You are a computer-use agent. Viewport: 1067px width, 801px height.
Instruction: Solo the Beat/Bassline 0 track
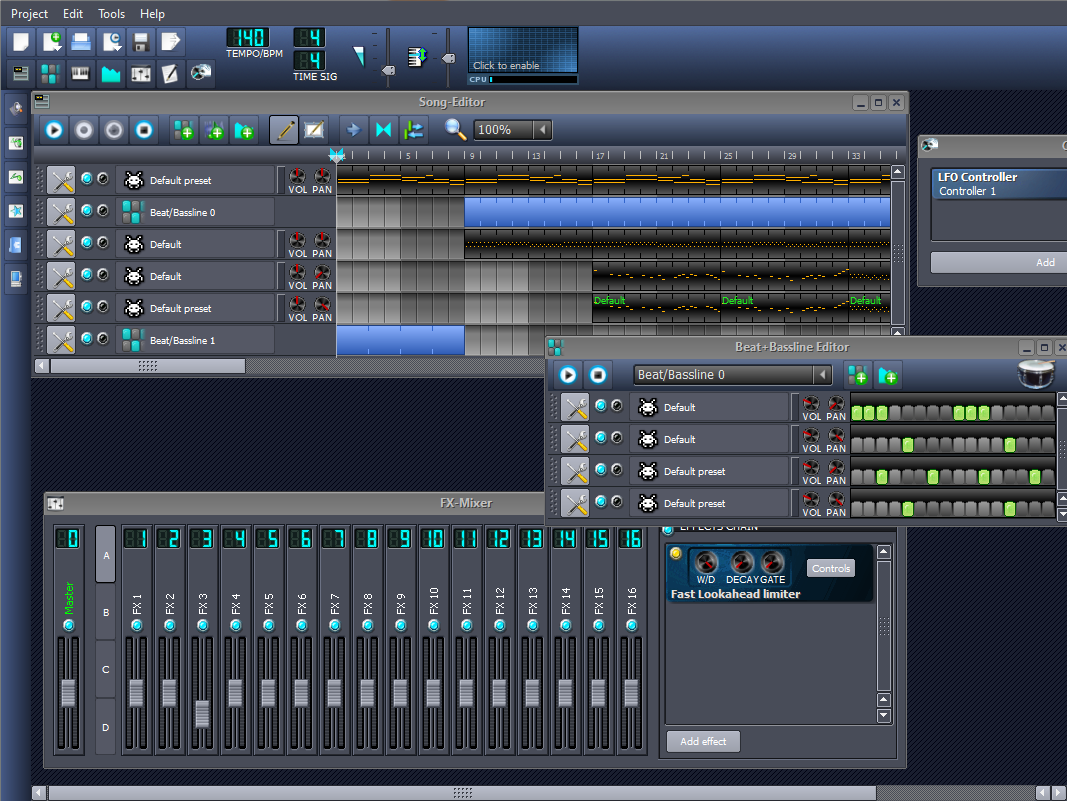click(x=103, y=211)
